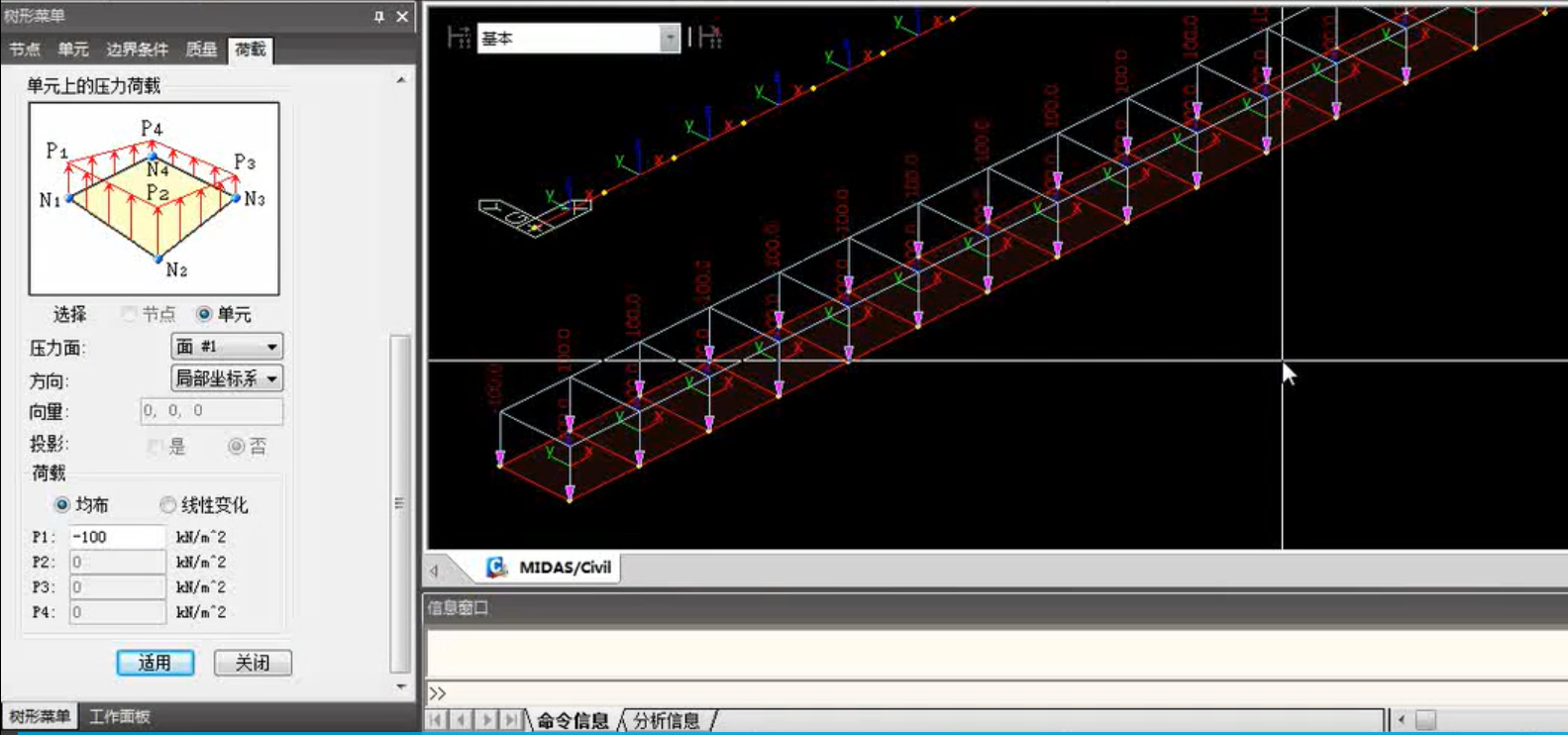Click the P3 load value field

click(x=117, y=587)
